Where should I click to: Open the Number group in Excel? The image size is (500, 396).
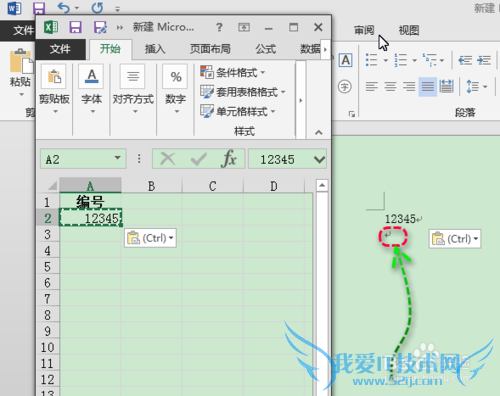pos(176,88)
